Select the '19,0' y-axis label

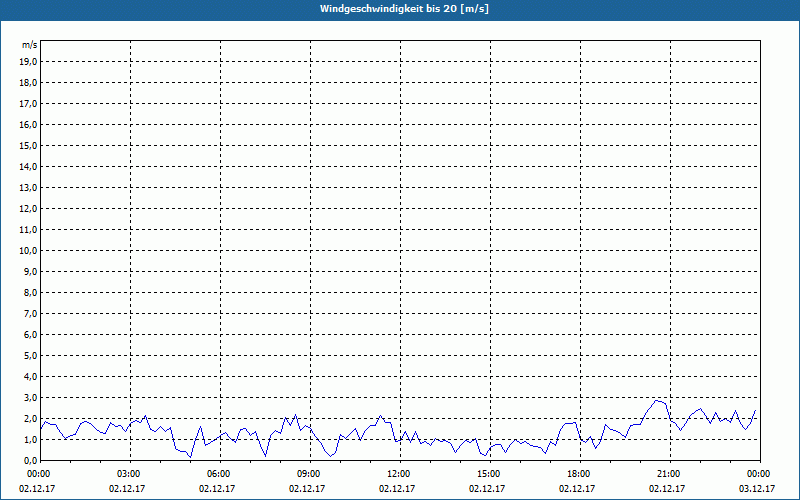coord(28,62)
